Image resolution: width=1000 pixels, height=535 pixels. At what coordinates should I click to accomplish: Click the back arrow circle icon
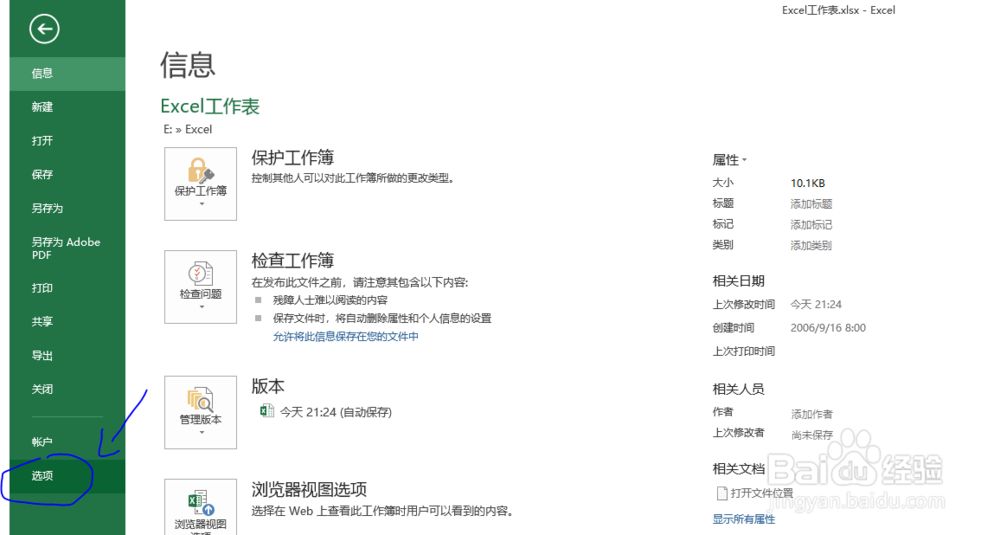pos(44,29)
